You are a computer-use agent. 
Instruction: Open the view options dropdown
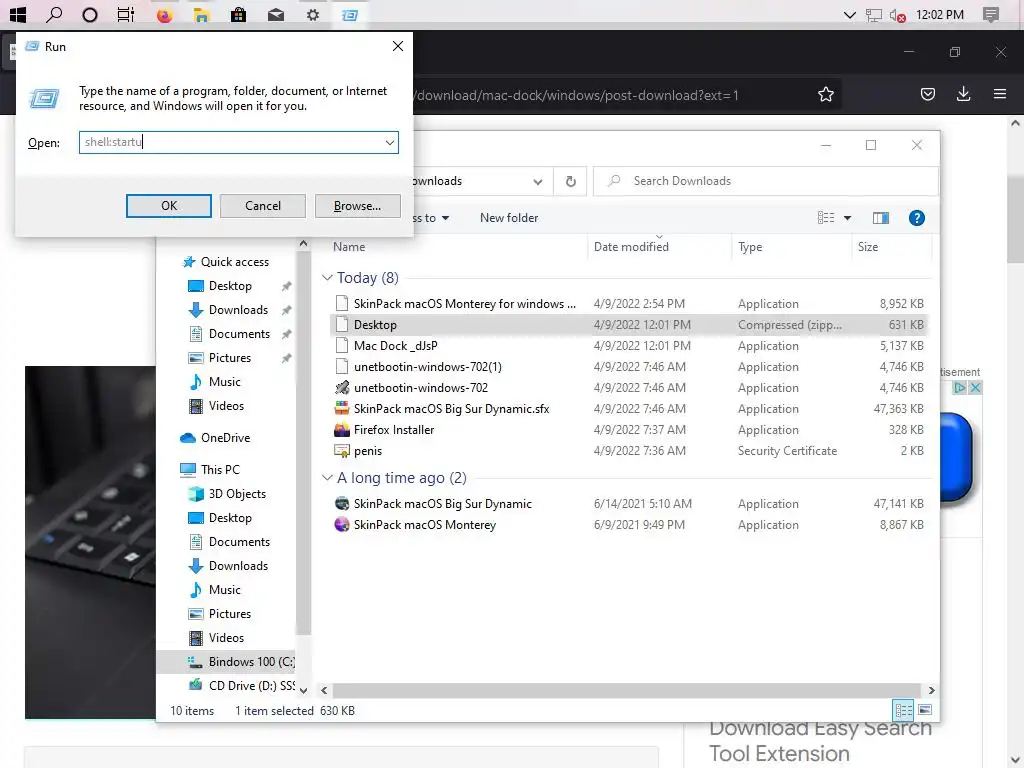click(x=847, y=218)
